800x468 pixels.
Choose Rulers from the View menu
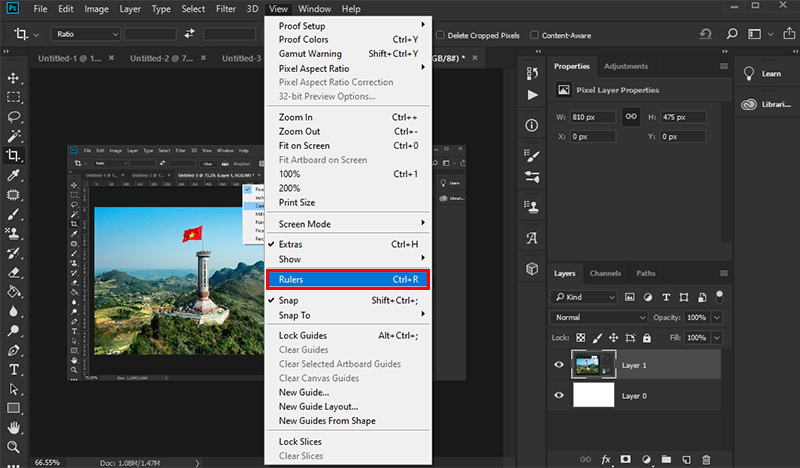tap(347, 280)
